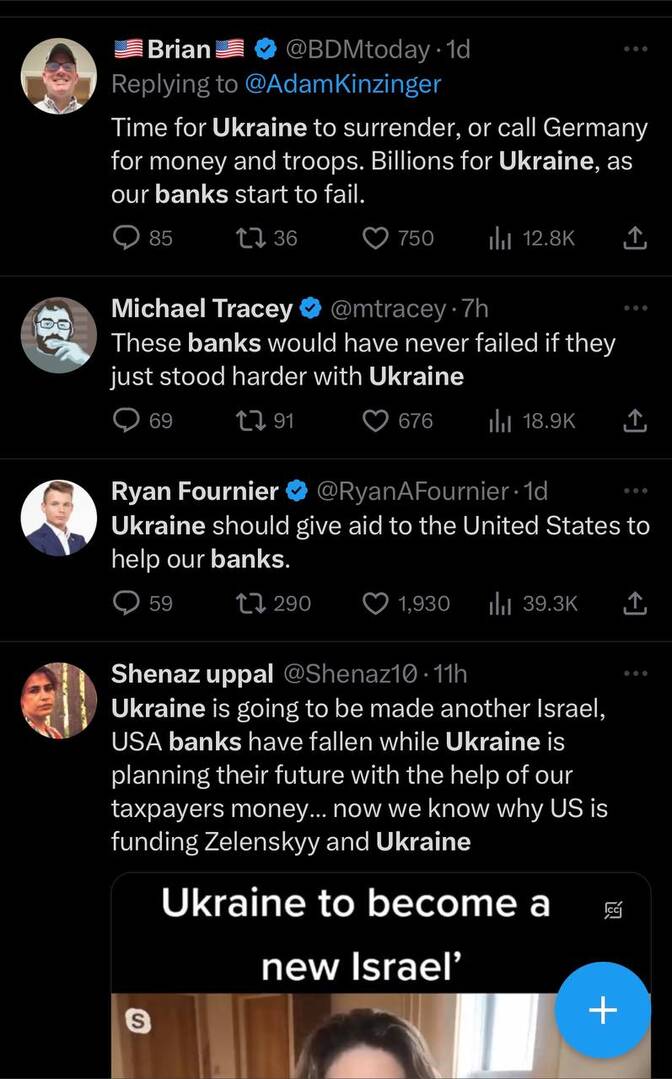Screen dimensions: 672x1079
Task: Open Shenaz uppal's profile picture
Action: coord(59,700)
